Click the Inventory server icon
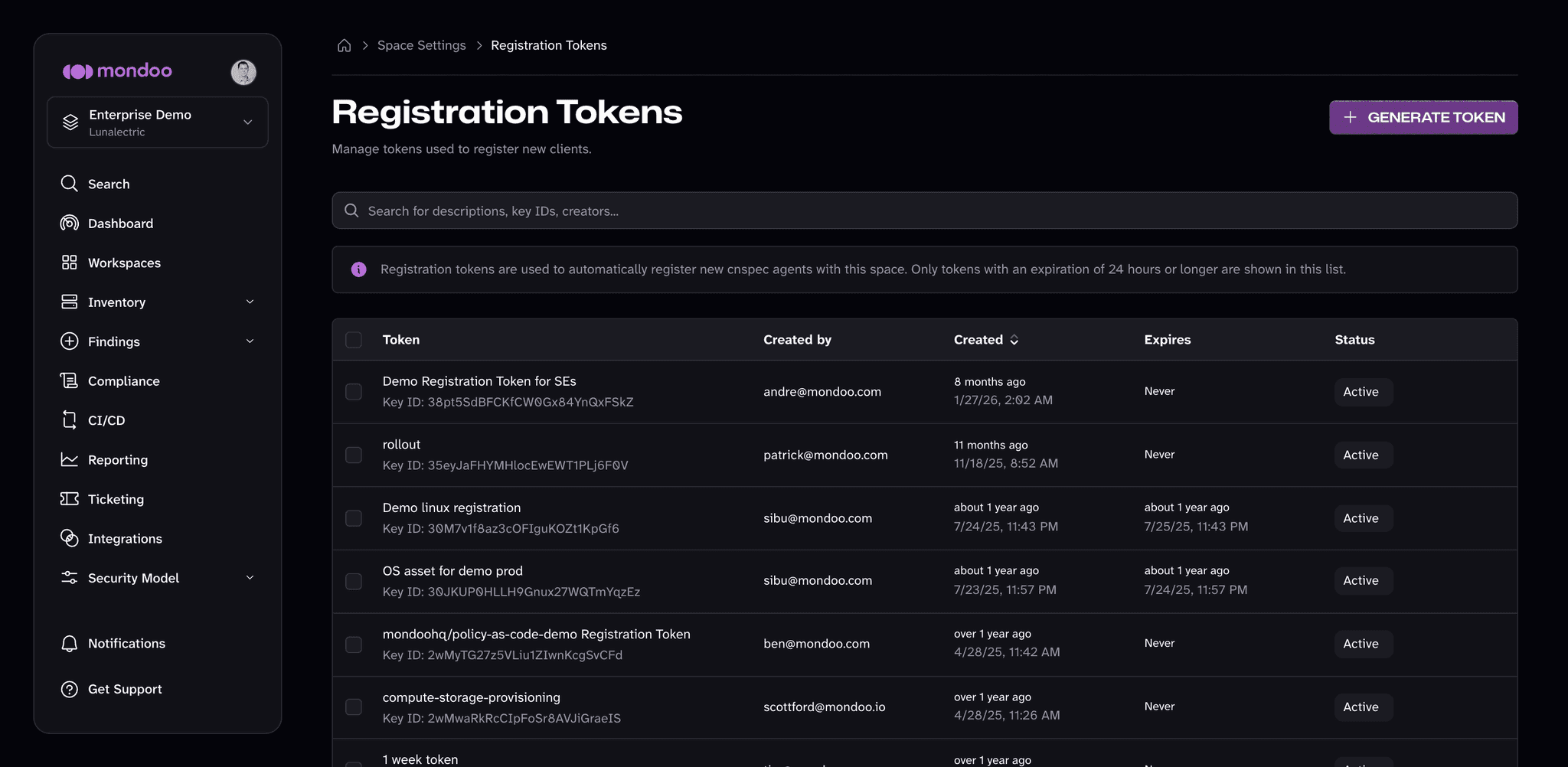Viewport: 1568px width, 767px height. click(x=69, y=302)
